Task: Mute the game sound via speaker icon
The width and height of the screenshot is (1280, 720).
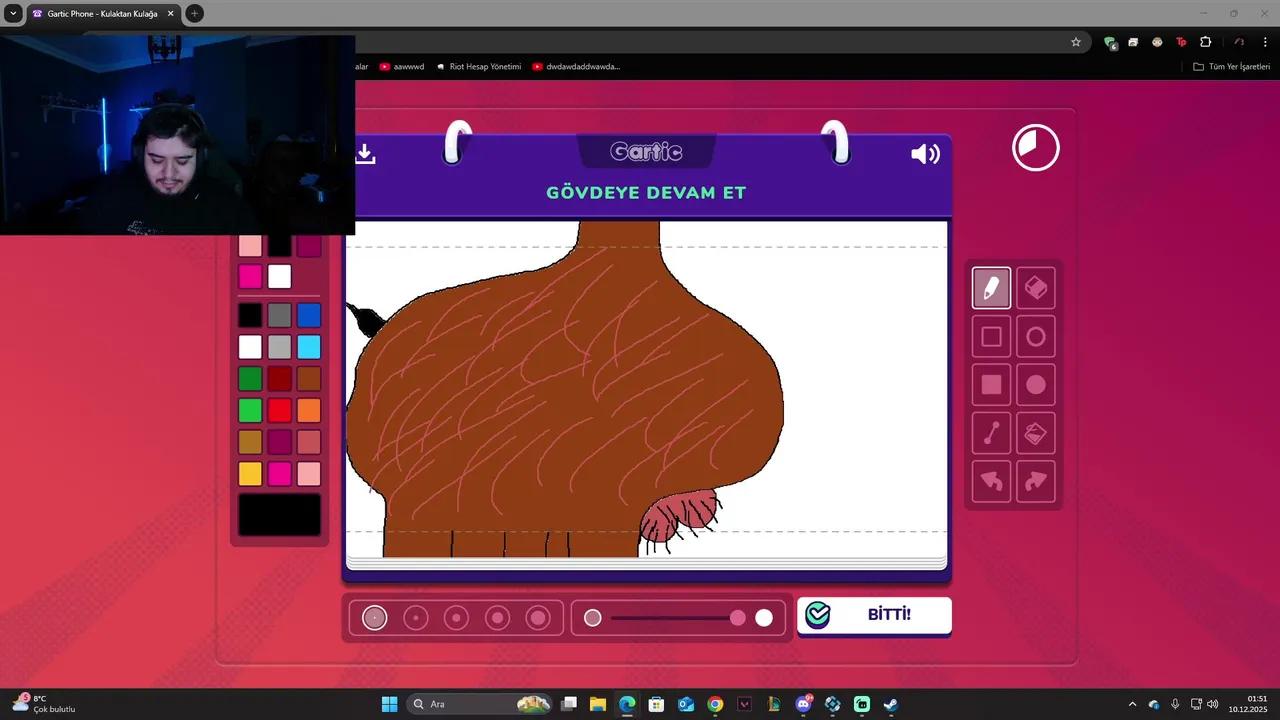Action: point(924,153)
